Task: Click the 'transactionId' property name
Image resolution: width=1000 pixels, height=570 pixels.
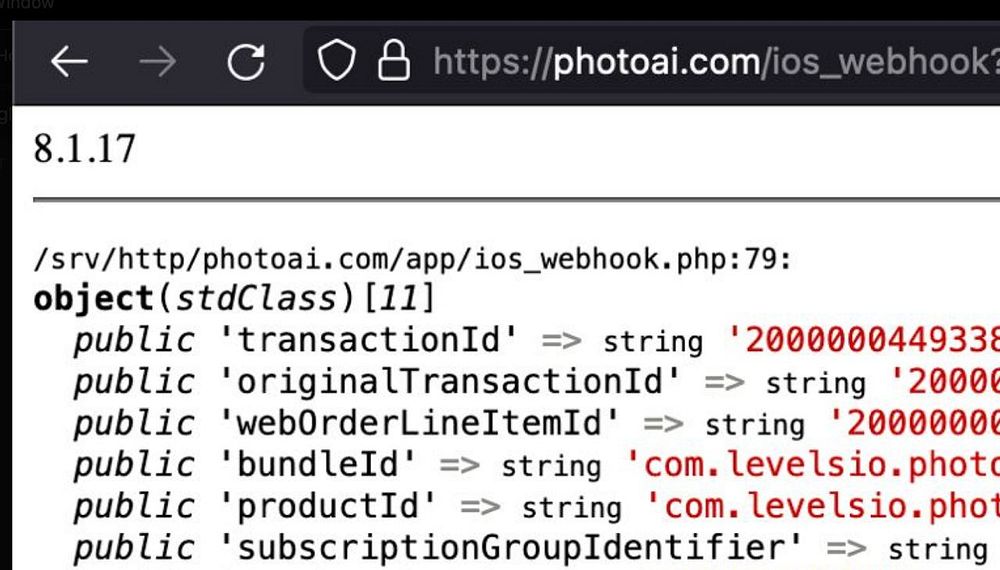Action: [x=368, y=340]
